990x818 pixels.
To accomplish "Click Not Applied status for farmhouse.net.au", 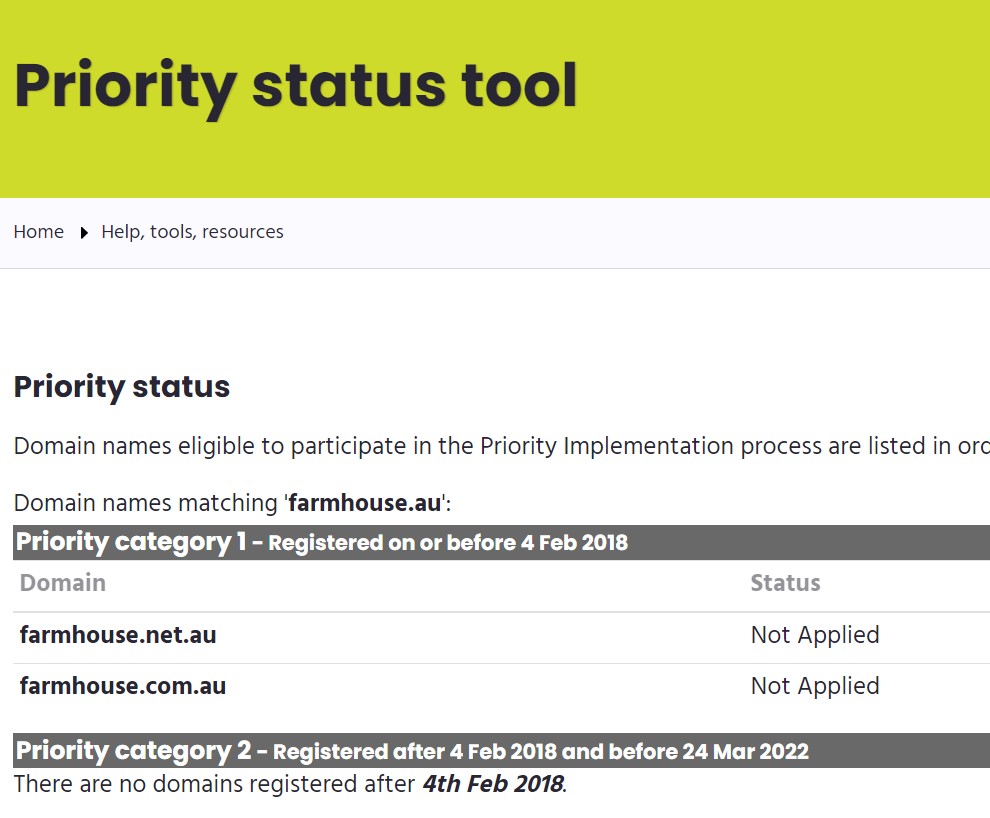I will [815, 635].
